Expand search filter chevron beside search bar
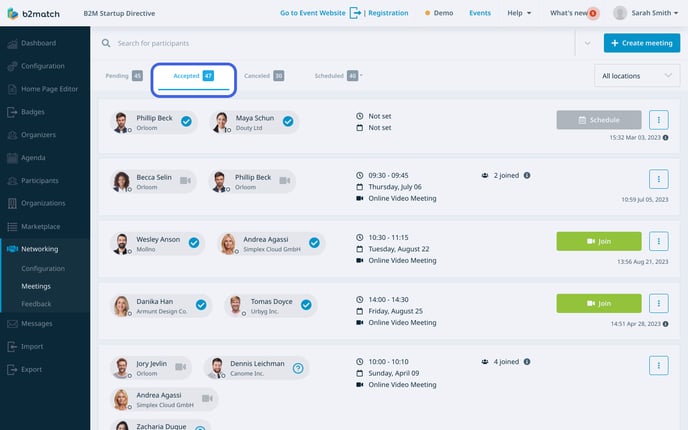688x430 pixels. pyautogui.click(x=587, y=43)
